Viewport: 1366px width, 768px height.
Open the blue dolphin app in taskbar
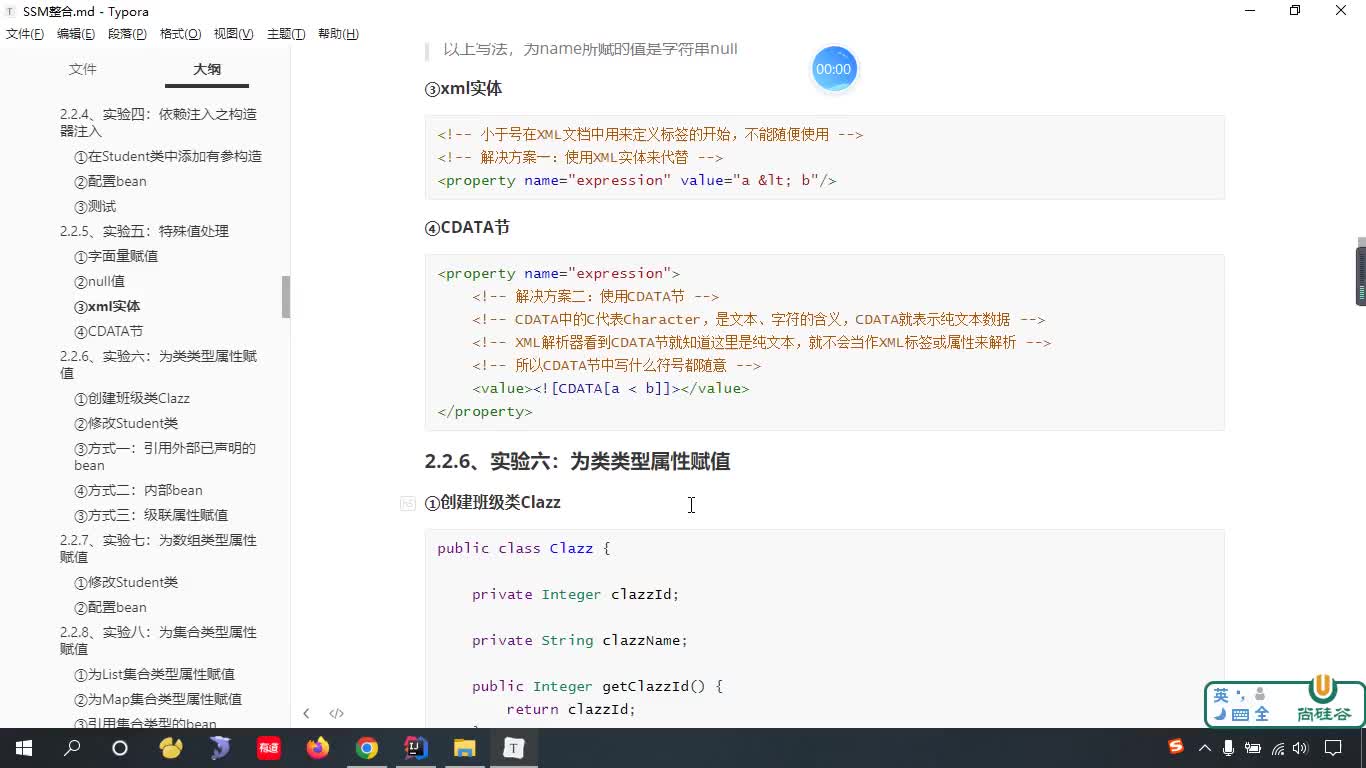(220, 747)
